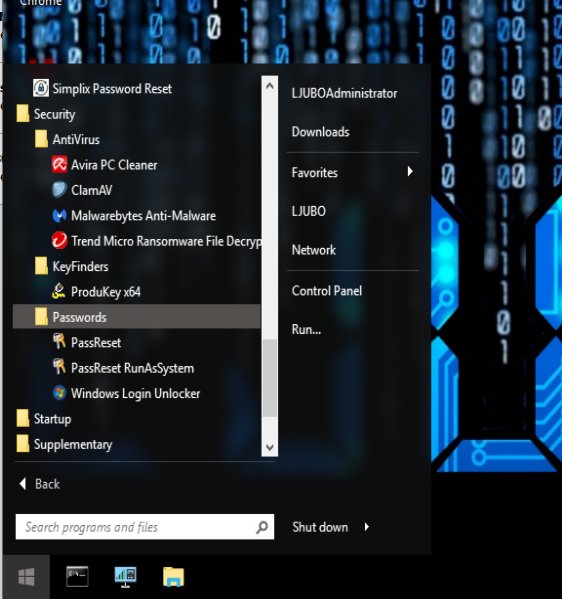Expand the Favorites submenu arrow
This screenshot has height=599, width=562.
[410, 172]
